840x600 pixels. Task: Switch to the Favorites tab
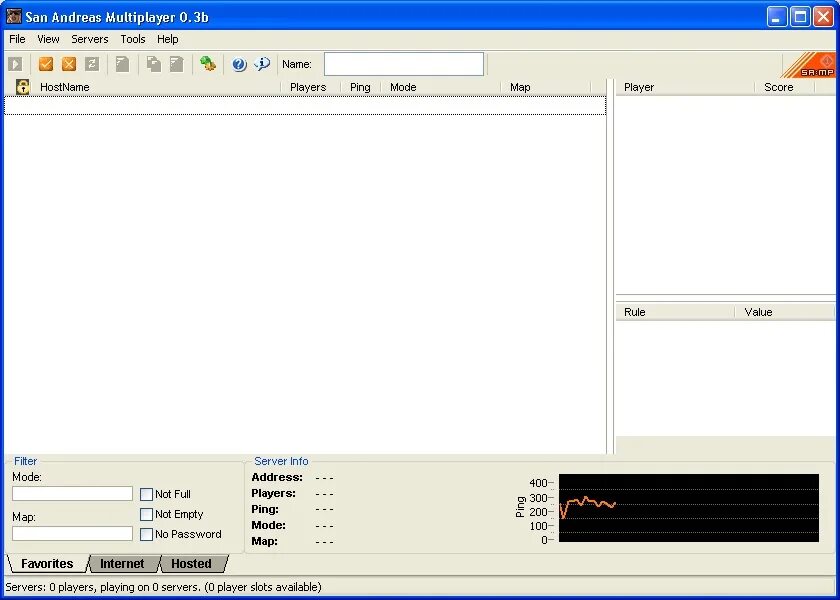(x=47, y=564)
